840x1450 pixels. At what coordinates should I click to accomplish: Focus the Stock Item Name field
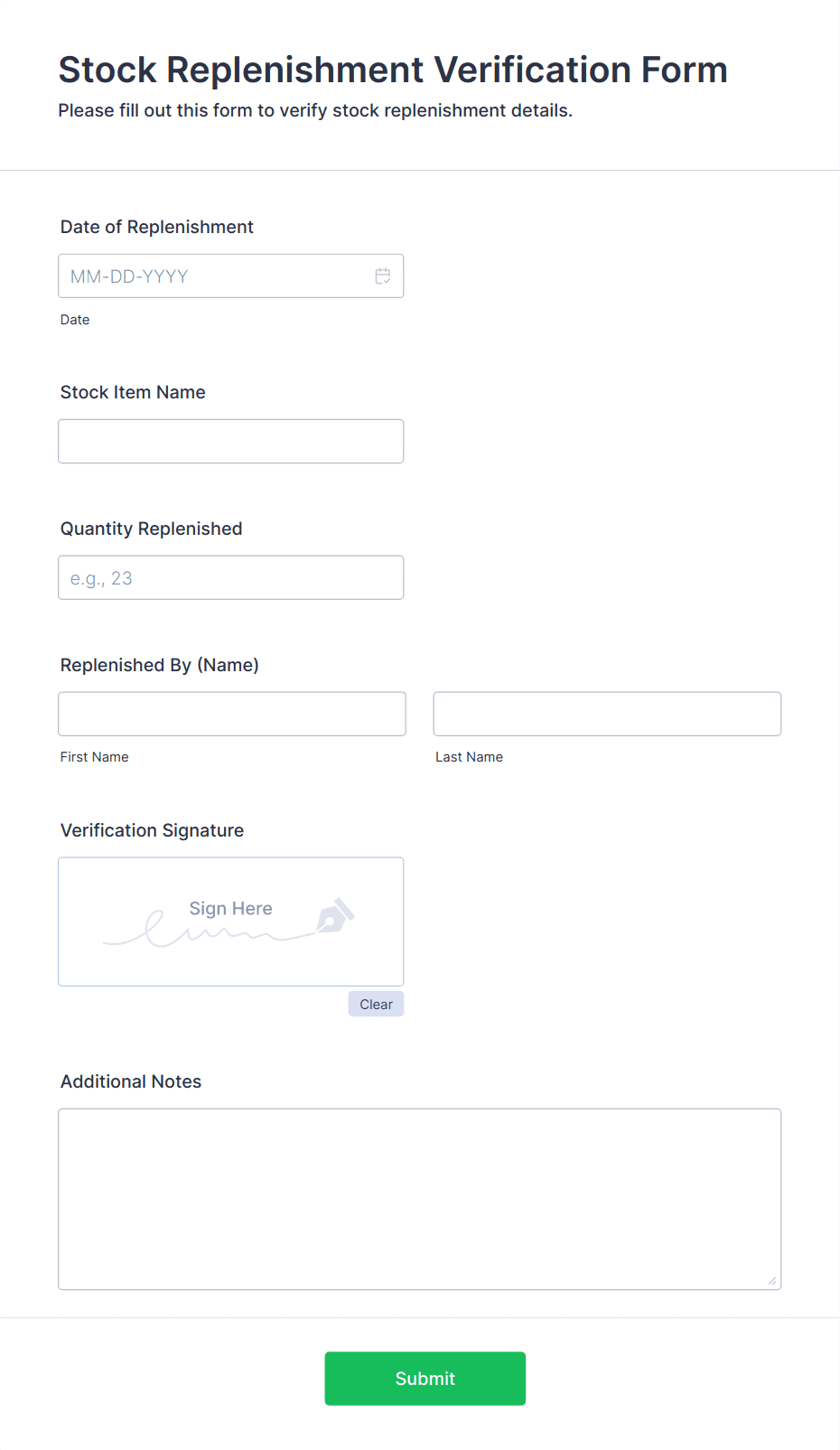point(231,442)
